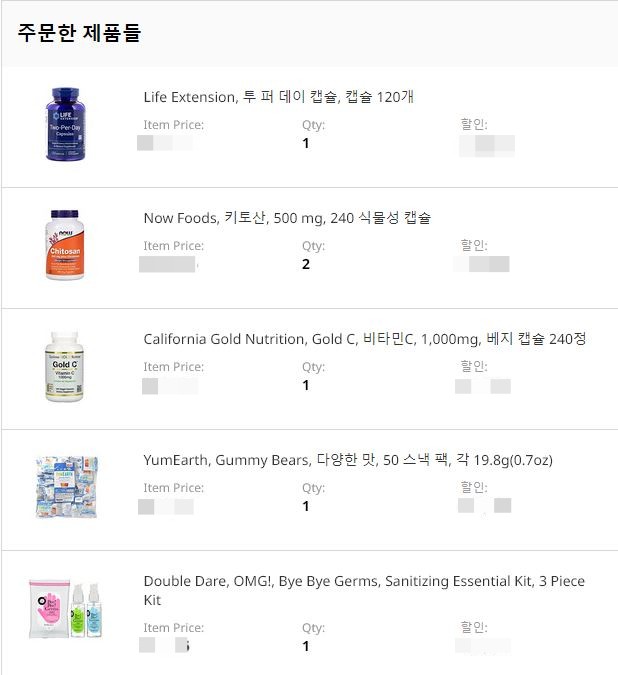Click the 할인 label for Gold C
This screenshot has width=618, height=675.
tap(474, 366)
